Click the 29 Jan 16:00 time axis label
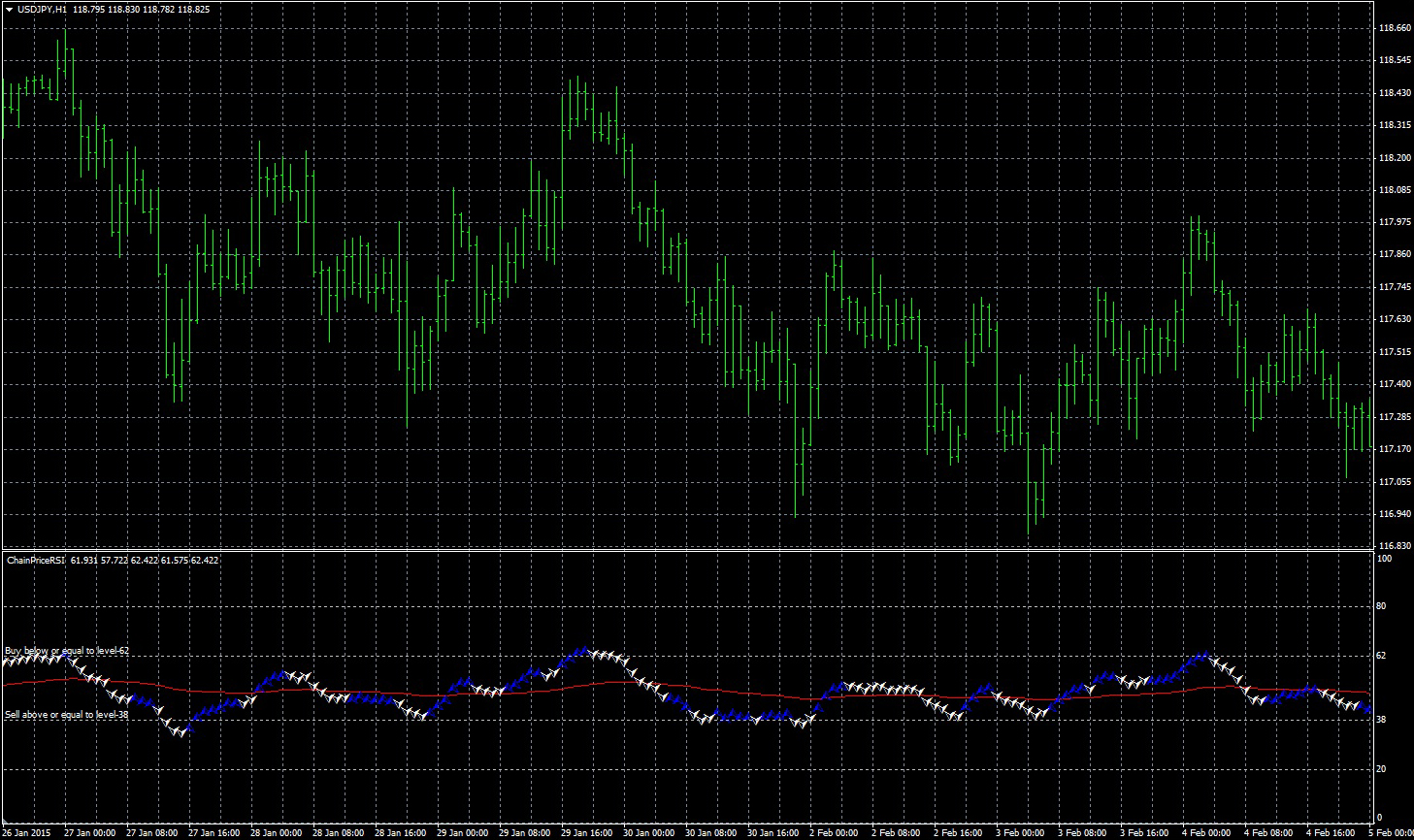This screenshot has height=840, width=1414. 585,832
